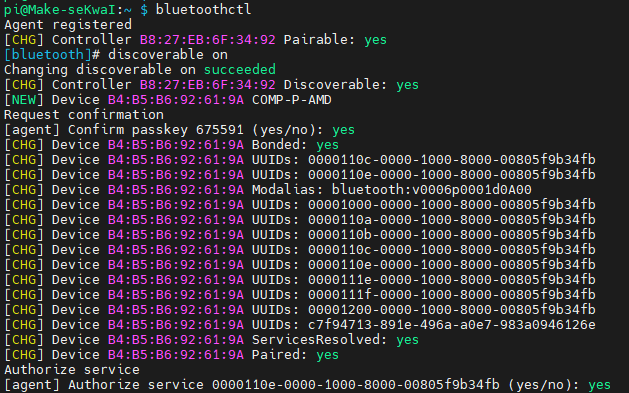Click controller address on Pairable line
This screenshot has width=629, height=393.
pos(207,40)
